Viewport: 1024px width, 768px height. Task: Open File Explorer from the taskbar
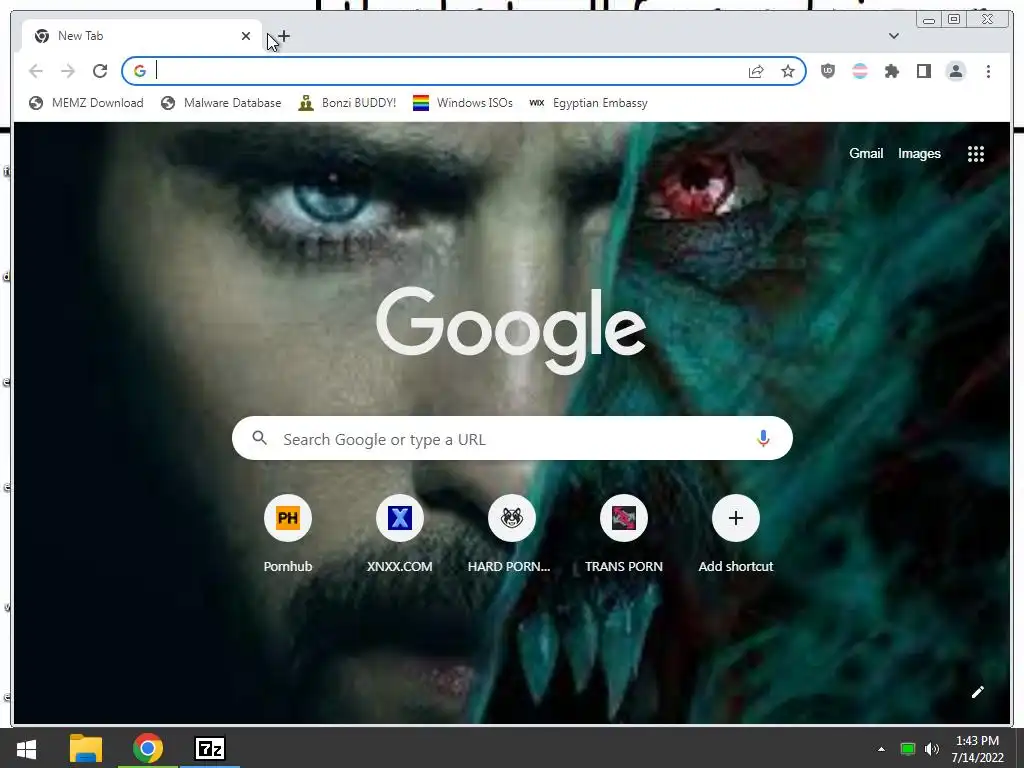coord(86,748)
